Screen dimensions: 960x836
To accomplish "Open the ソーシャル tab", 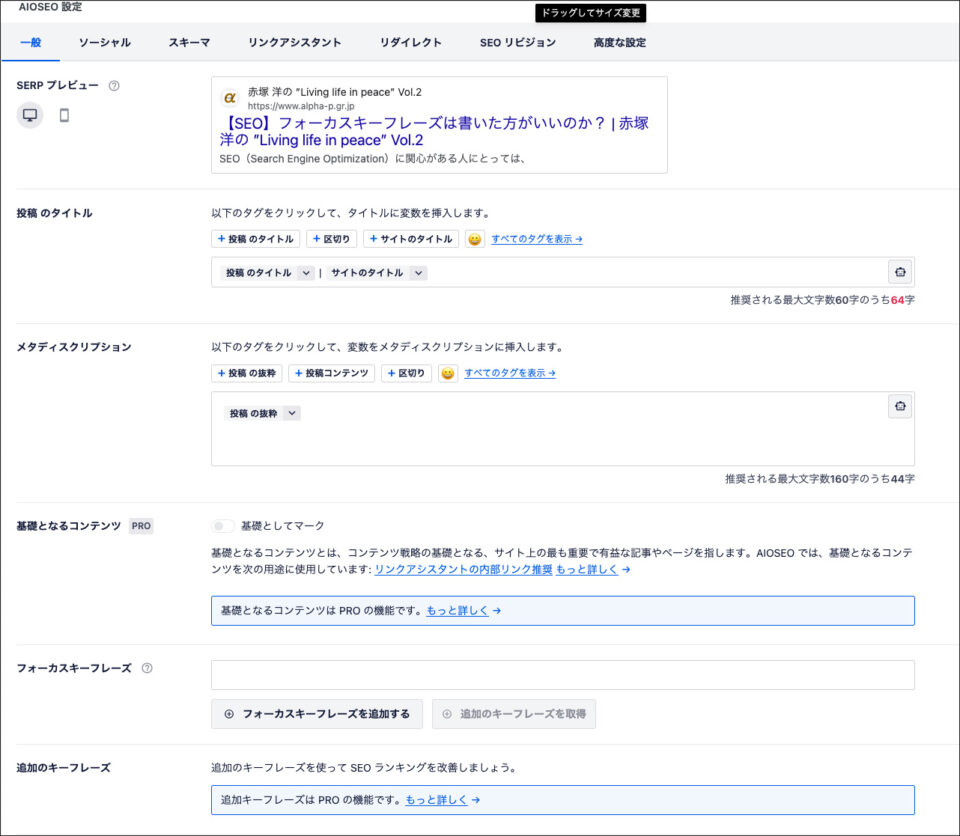I will coord(105,42).
